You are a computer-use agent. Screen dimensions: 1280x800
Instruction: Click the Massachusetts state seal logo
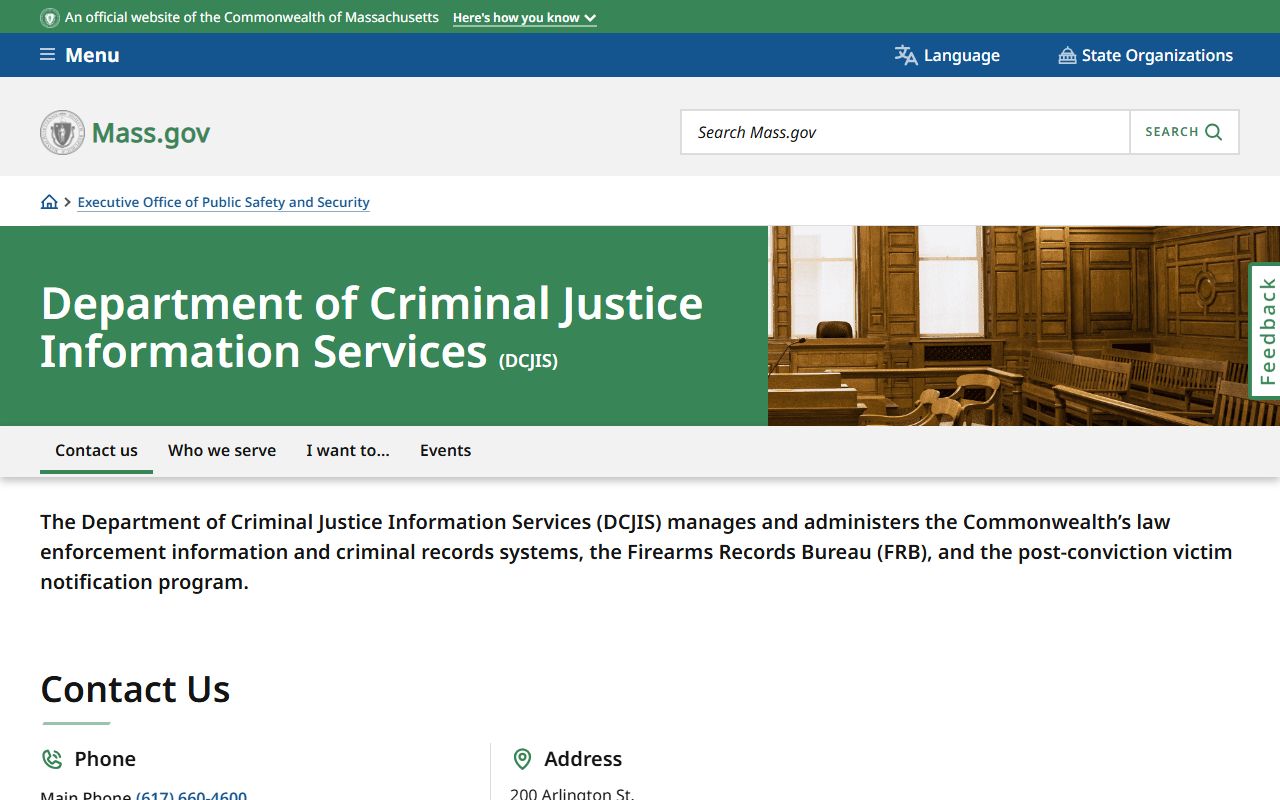tap(62, 132)
